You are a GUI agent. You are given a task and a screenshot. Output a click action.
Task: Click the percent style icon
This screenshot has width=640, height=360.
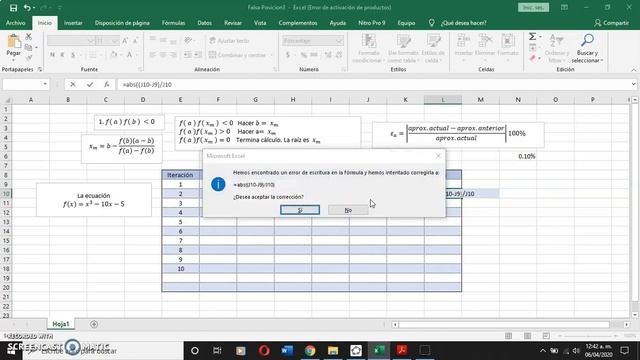coord(303,55)
